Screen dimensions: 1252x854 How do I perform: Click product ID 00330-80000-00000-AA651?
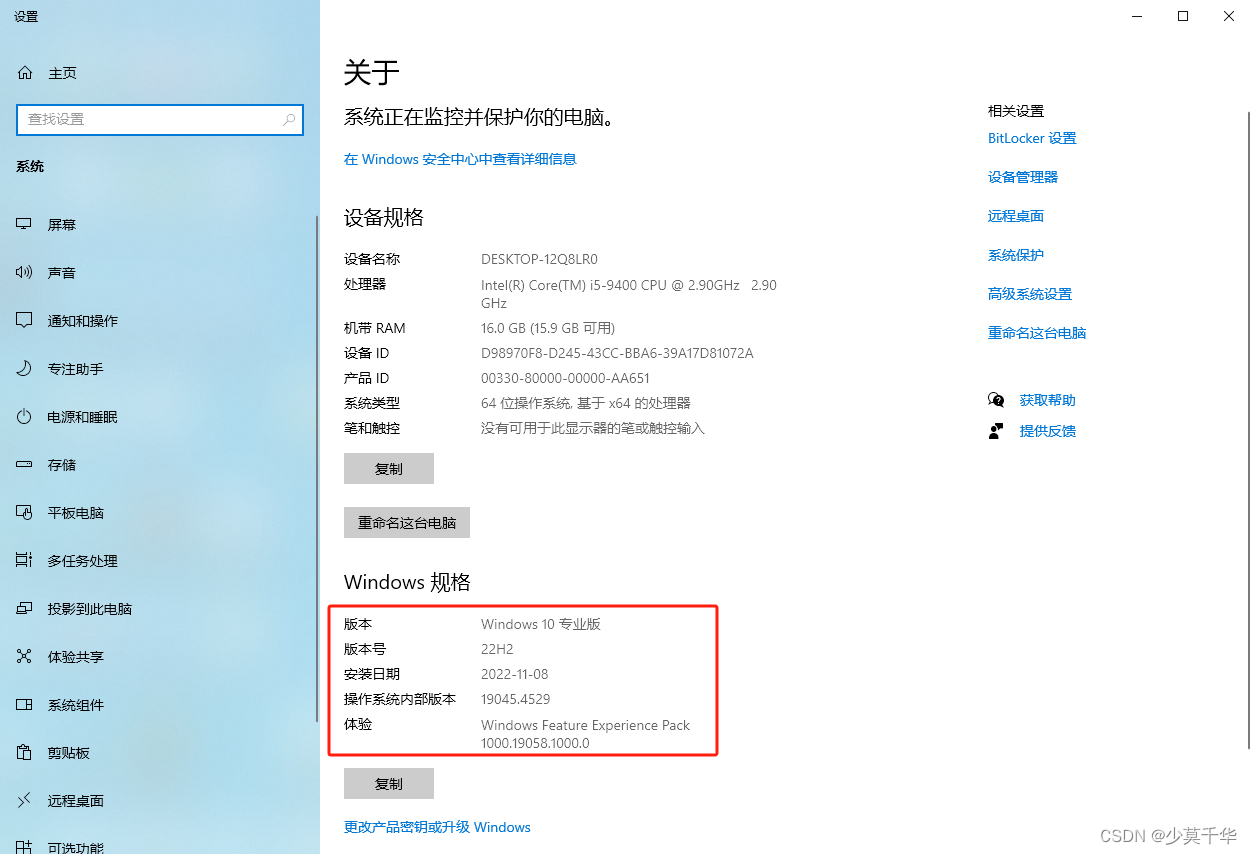click(x=565, y=378)
